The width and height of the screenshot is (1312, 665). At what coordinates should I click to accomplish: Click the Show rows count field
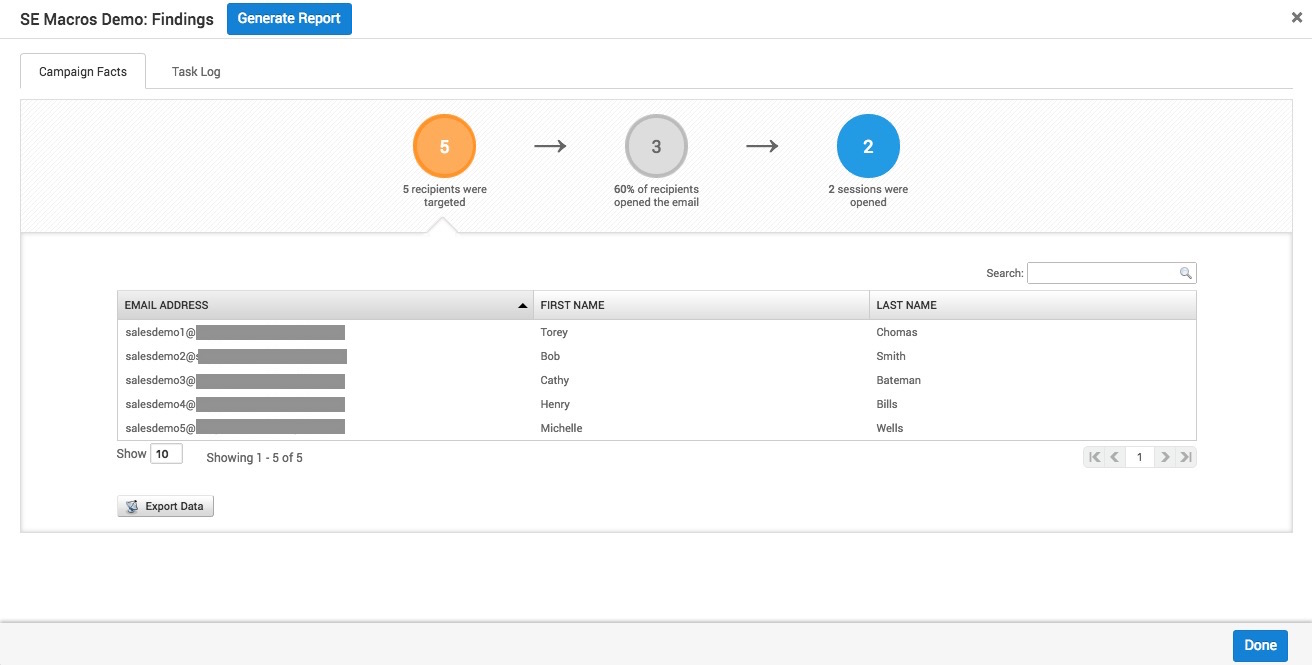click(166, 454)
